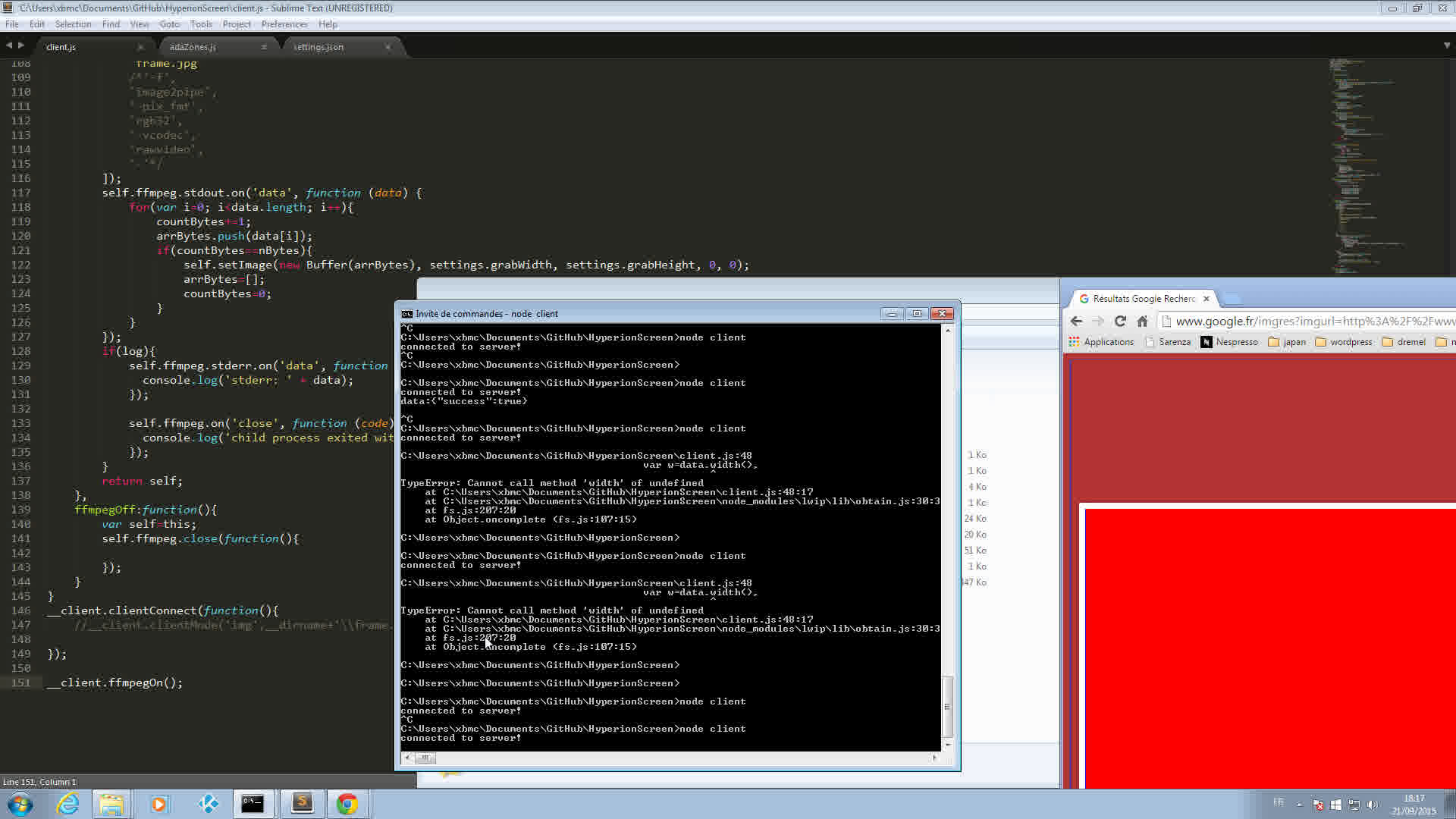Click the Windows Start orb
Viewport: 1456px width, 819px height.
pos(20,804)
